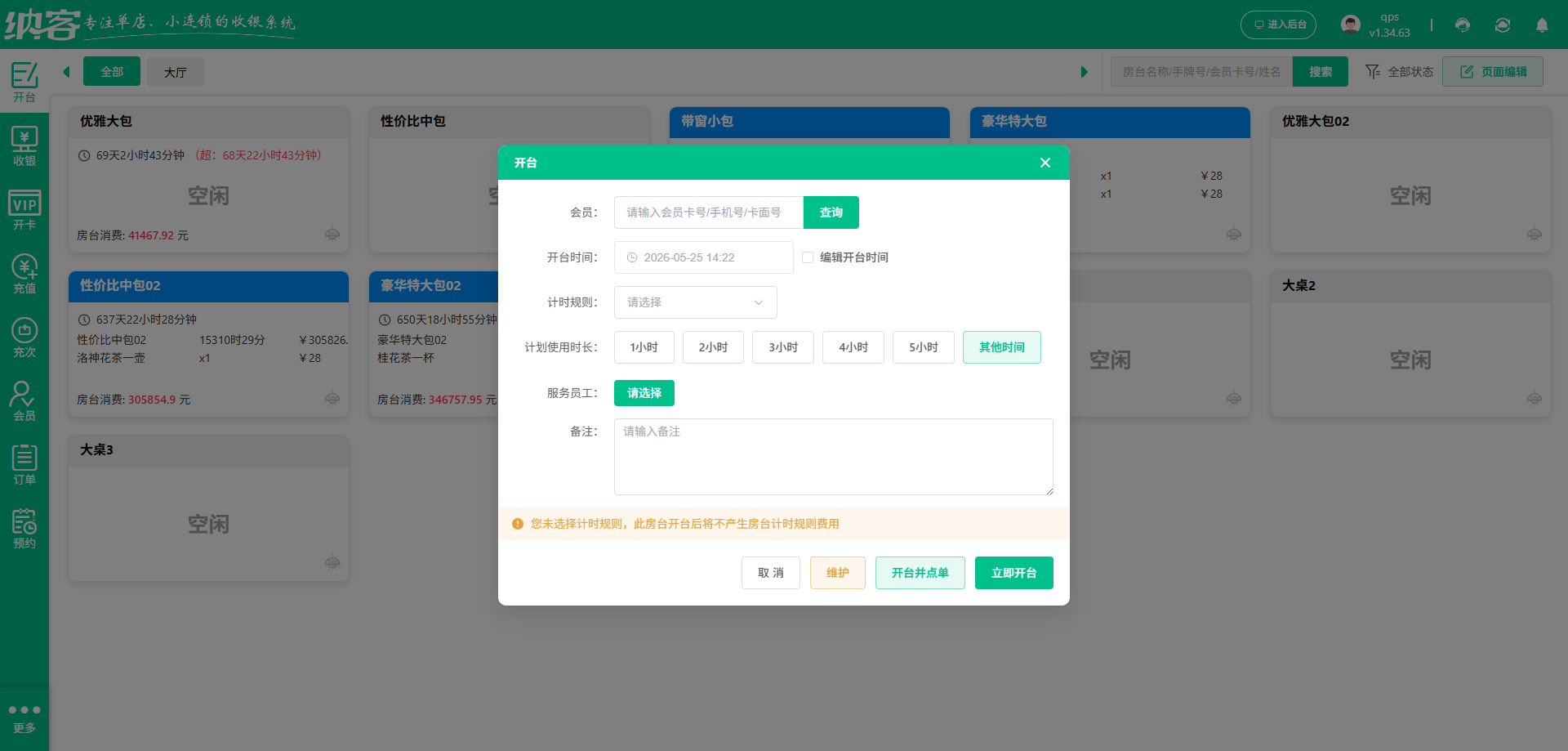
Task: Click the 查询 member lookup button
Action: click(831, 212)
